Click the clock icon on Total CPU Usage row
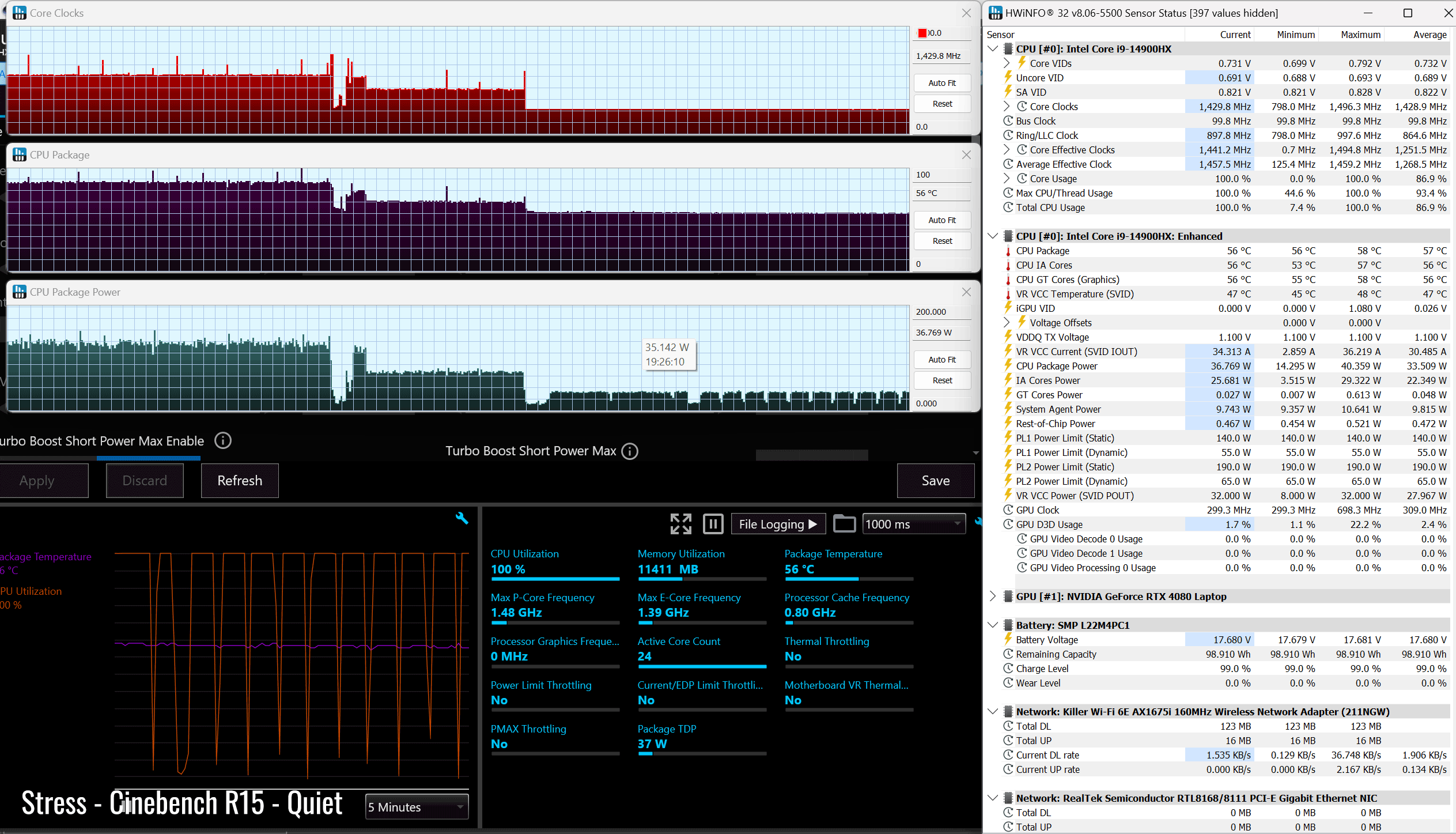Viewport: 1456px width, 834px height. pos(1008,207)
